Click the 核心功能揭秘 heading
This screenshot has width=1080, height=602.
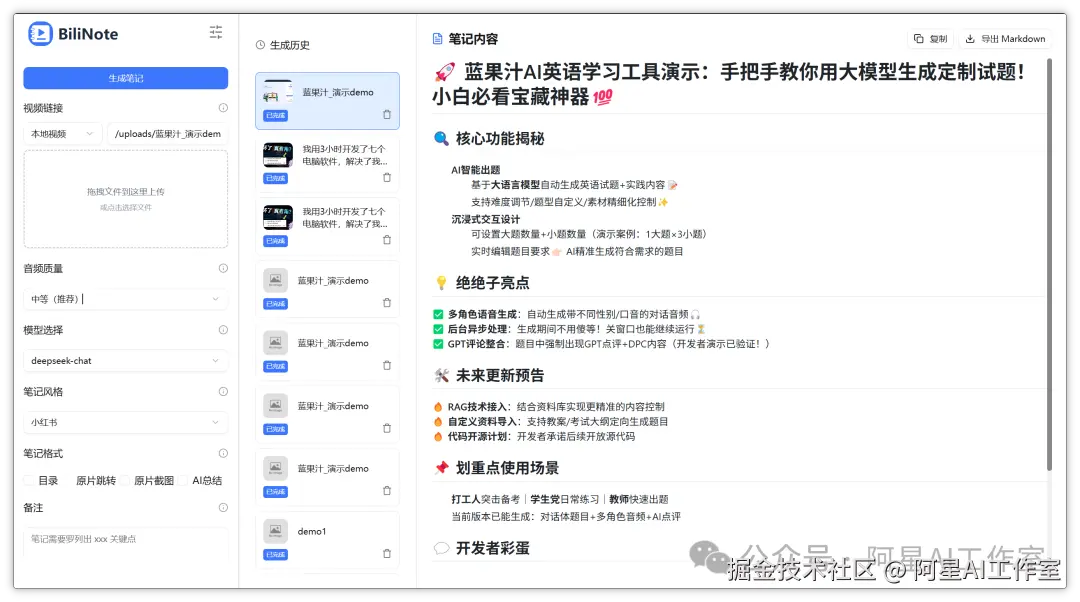499,138
